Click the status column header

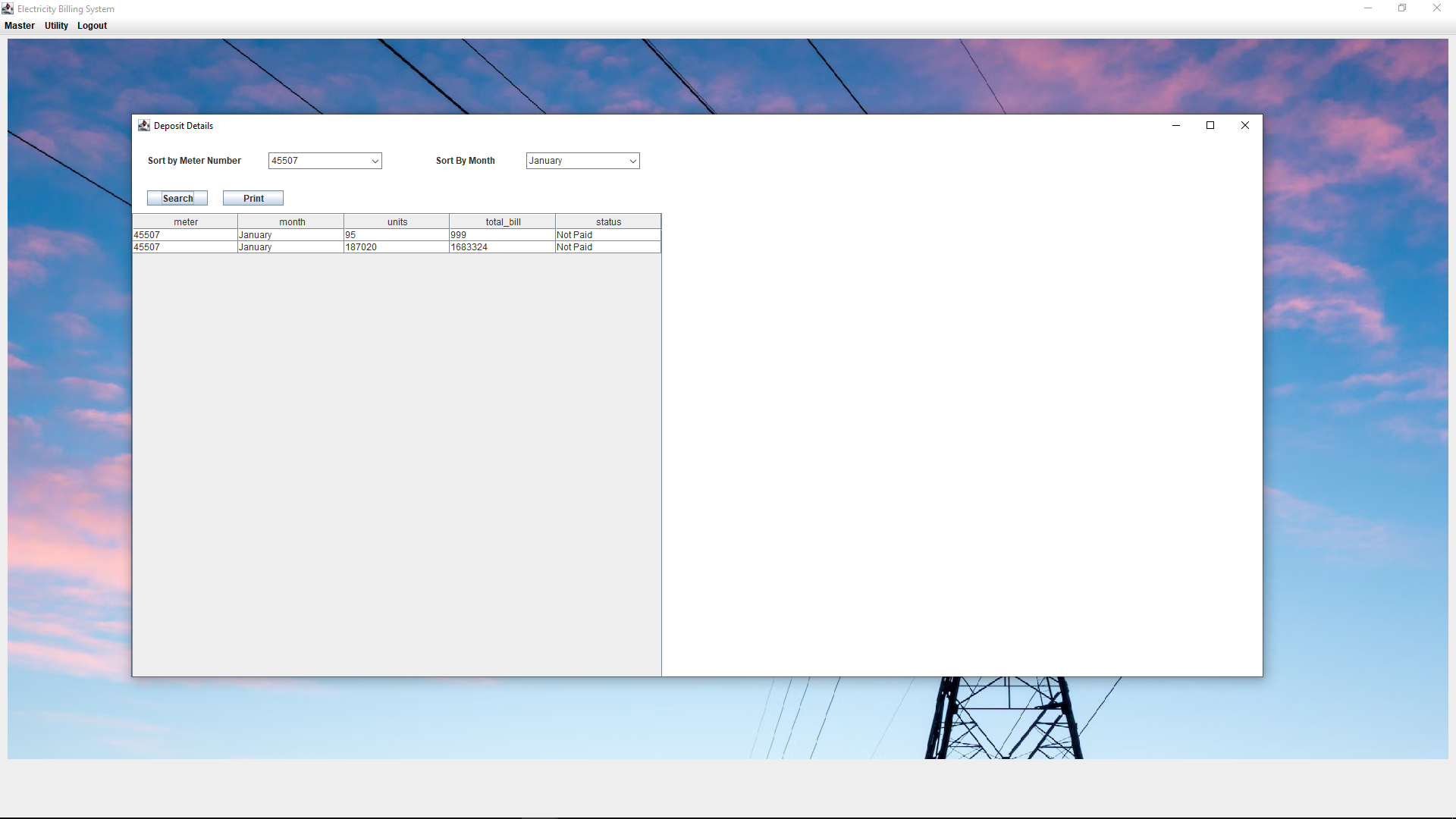608,221
